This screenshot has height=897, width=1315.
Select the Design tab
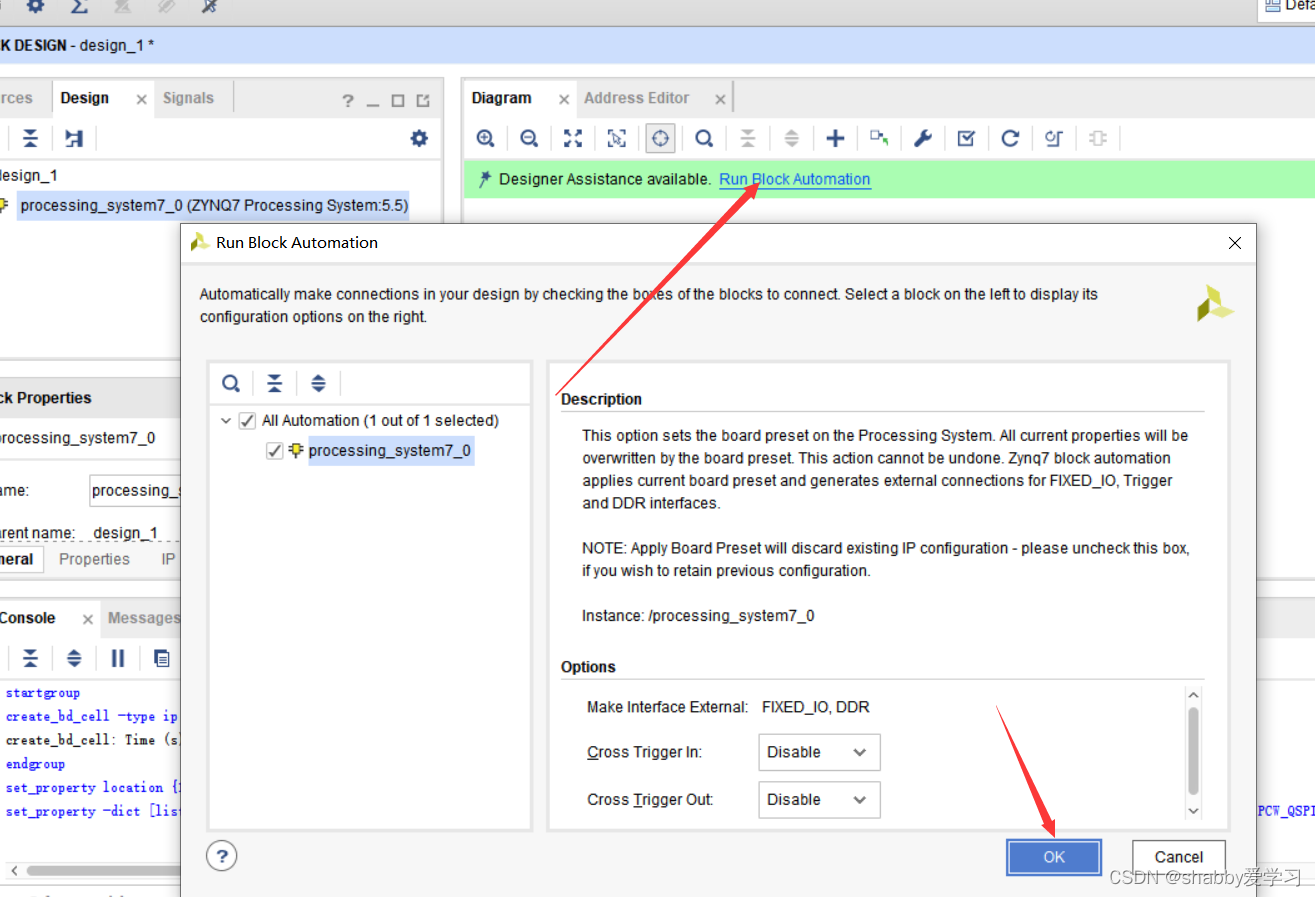click(85, 98)
